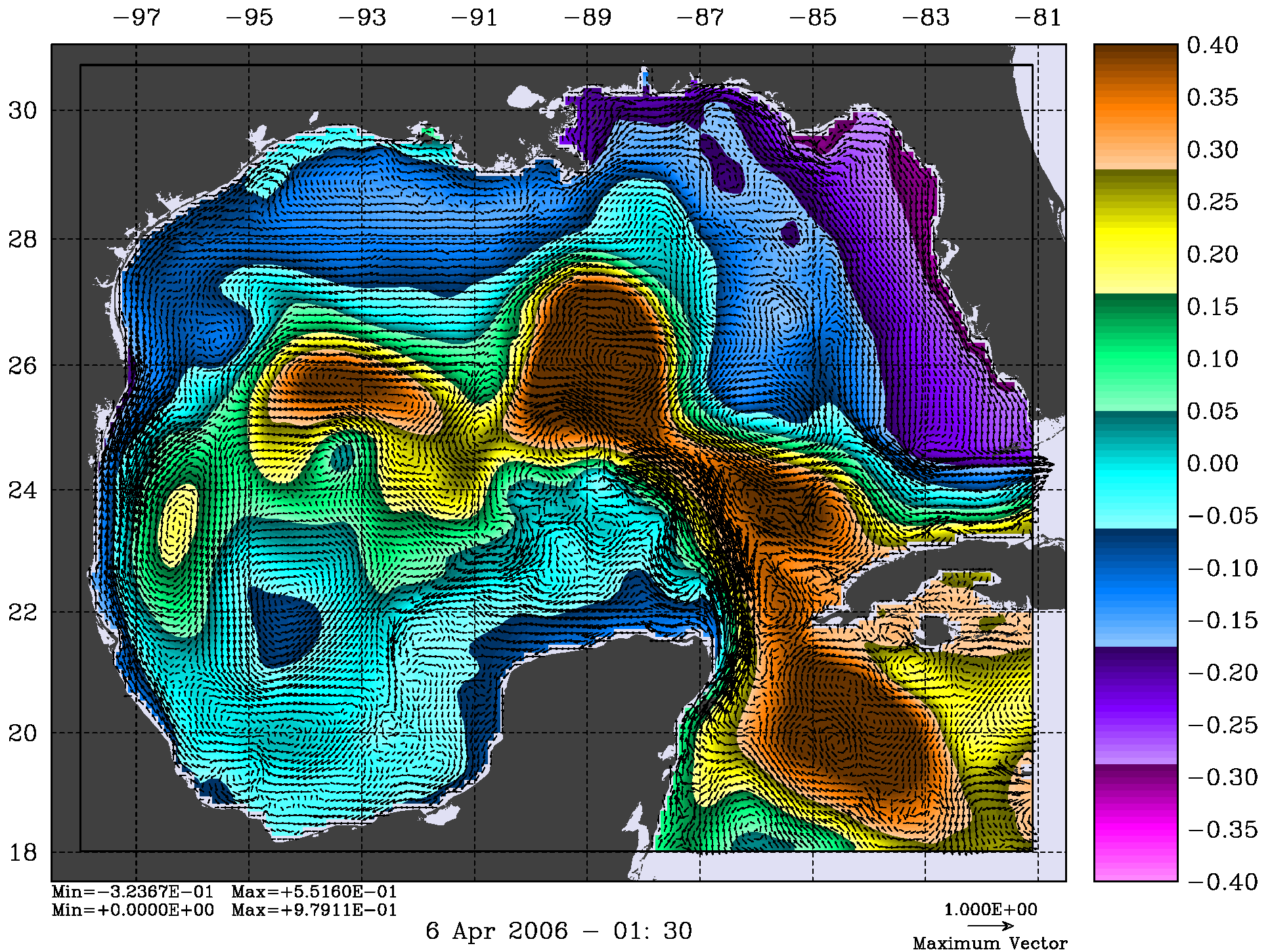The height and width of the screenshot is (952, 1270).
Task: Click the green segment of the colorbar
Action: pyautogui.click(x=1135, y=352)
